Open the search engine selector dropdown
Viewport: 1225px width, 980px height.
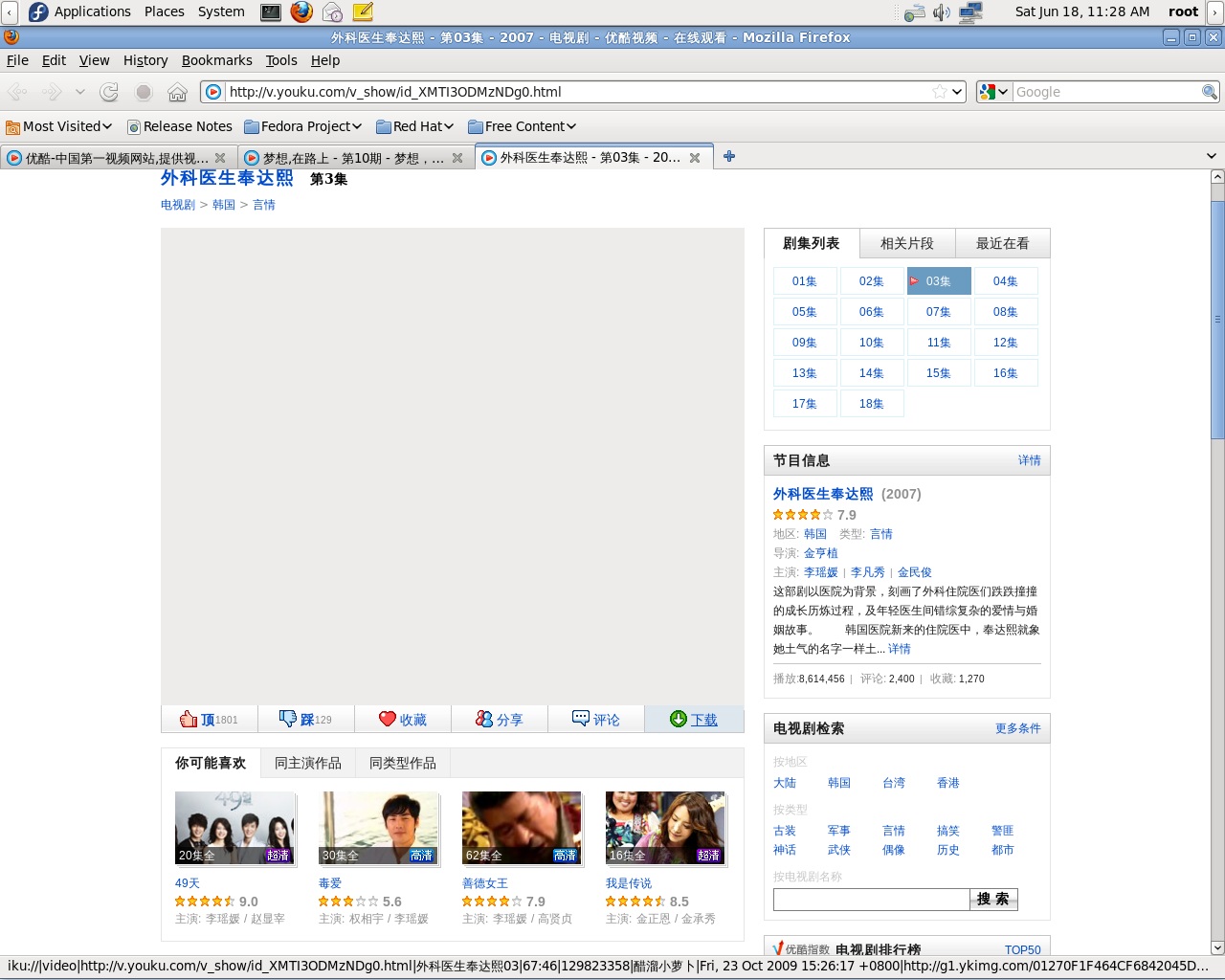(993, 92)
